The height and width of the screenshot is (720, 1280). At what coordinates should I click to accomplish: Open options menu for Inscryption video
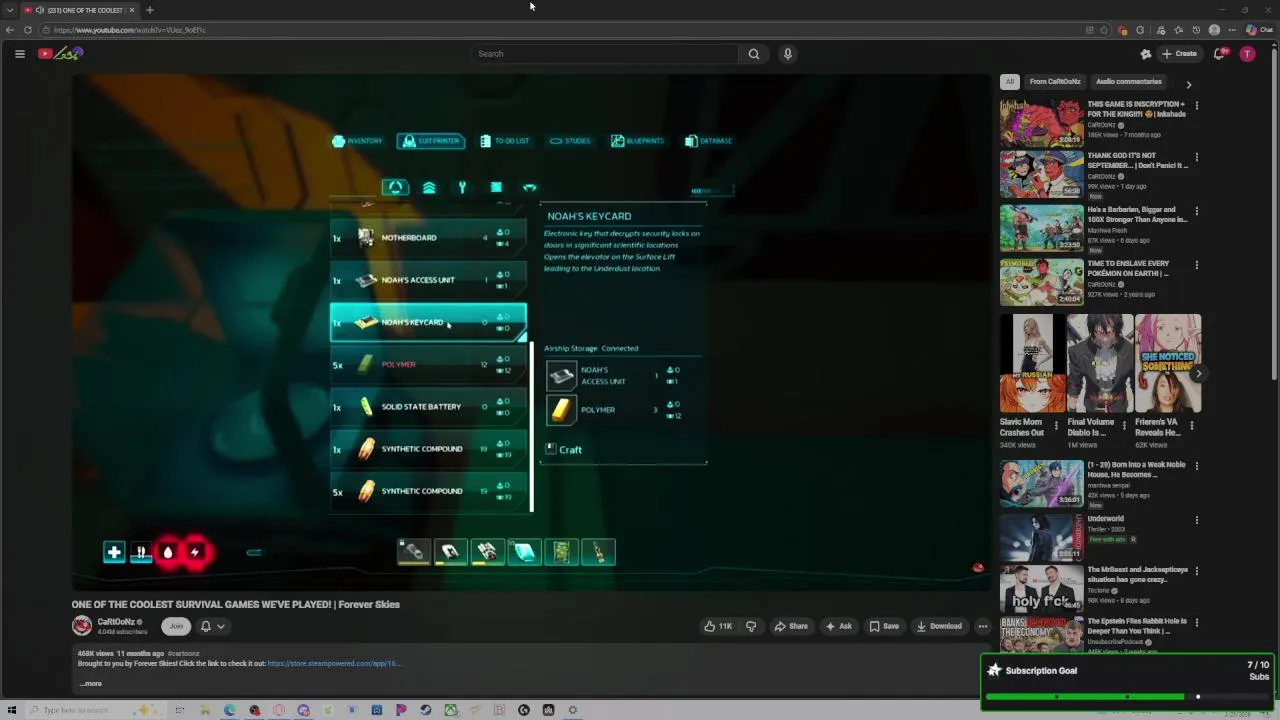point(1196,105)
